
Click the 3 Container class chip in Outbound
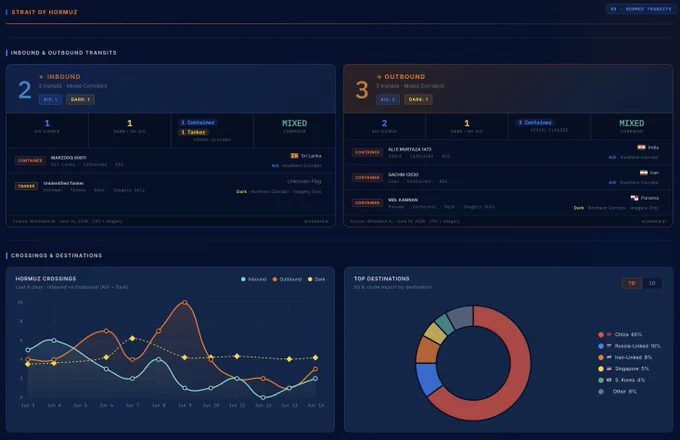tap(535, 123)
